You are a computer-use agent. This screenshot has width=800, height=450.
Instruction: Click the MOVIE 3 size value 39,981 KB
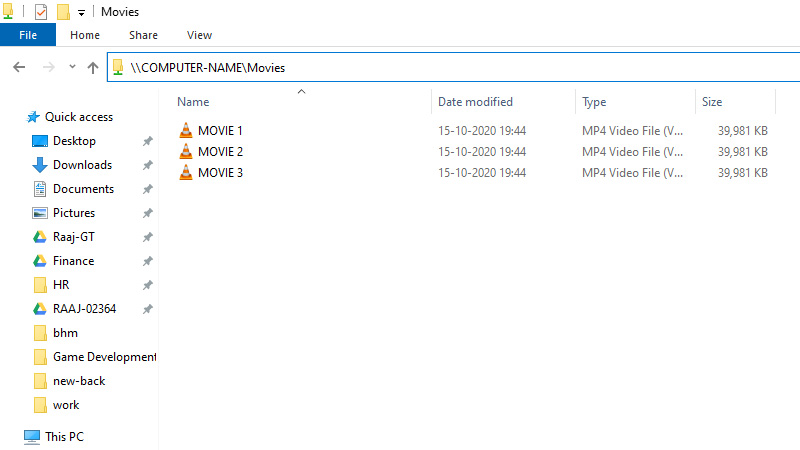(742, 172)
